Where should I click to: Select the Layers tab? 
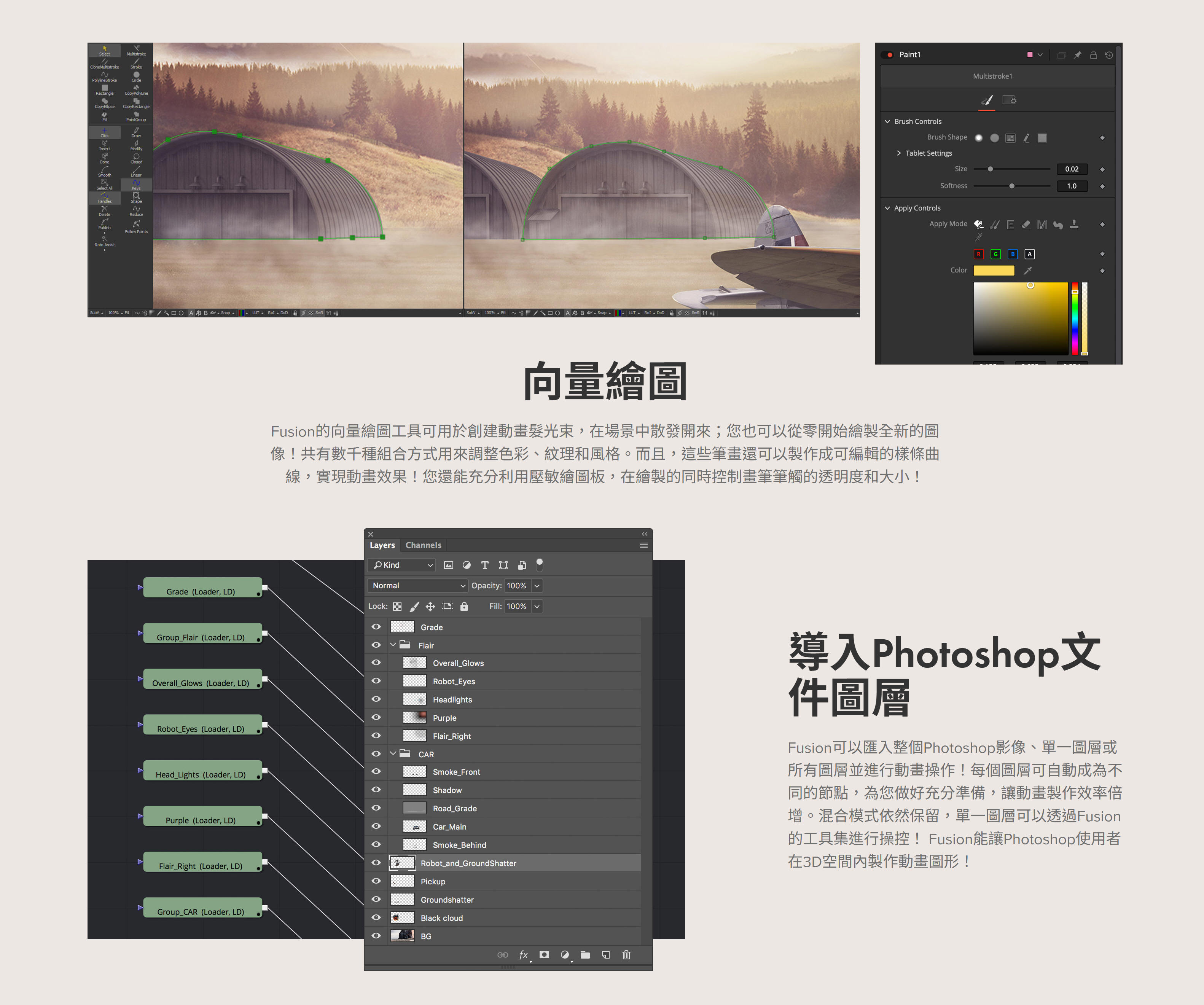click(382, 545)
